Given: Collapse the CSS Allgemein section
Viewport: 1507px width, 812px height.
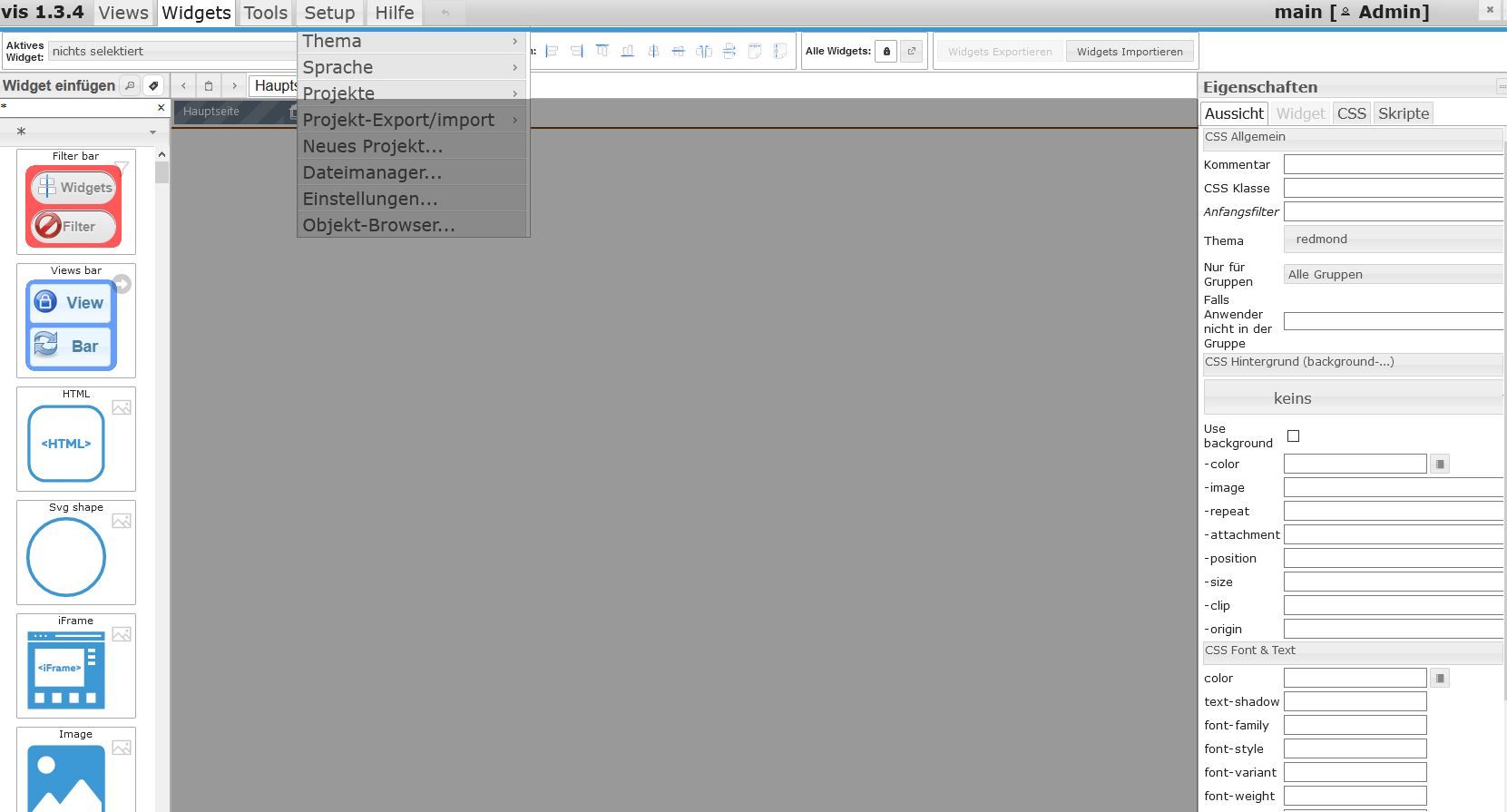Looking at the screenshot, I should (1353, 138).
